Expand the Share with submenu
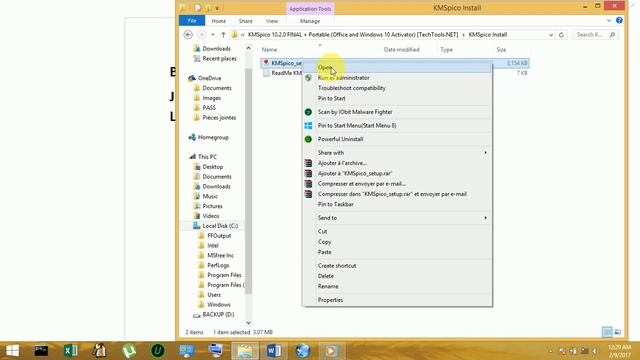 coord(397,153)
